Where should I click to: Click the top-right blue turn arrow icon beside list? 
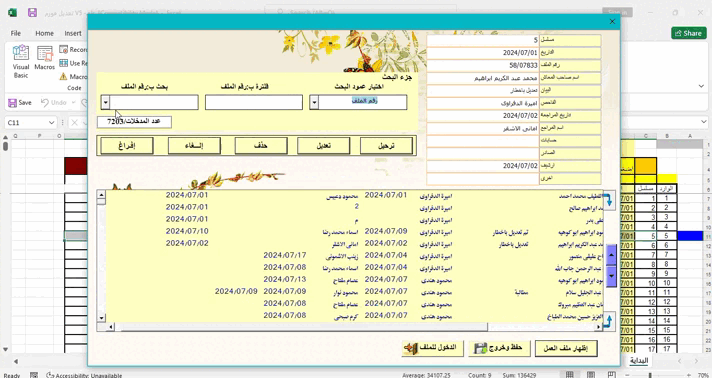[x=608, y=199]
